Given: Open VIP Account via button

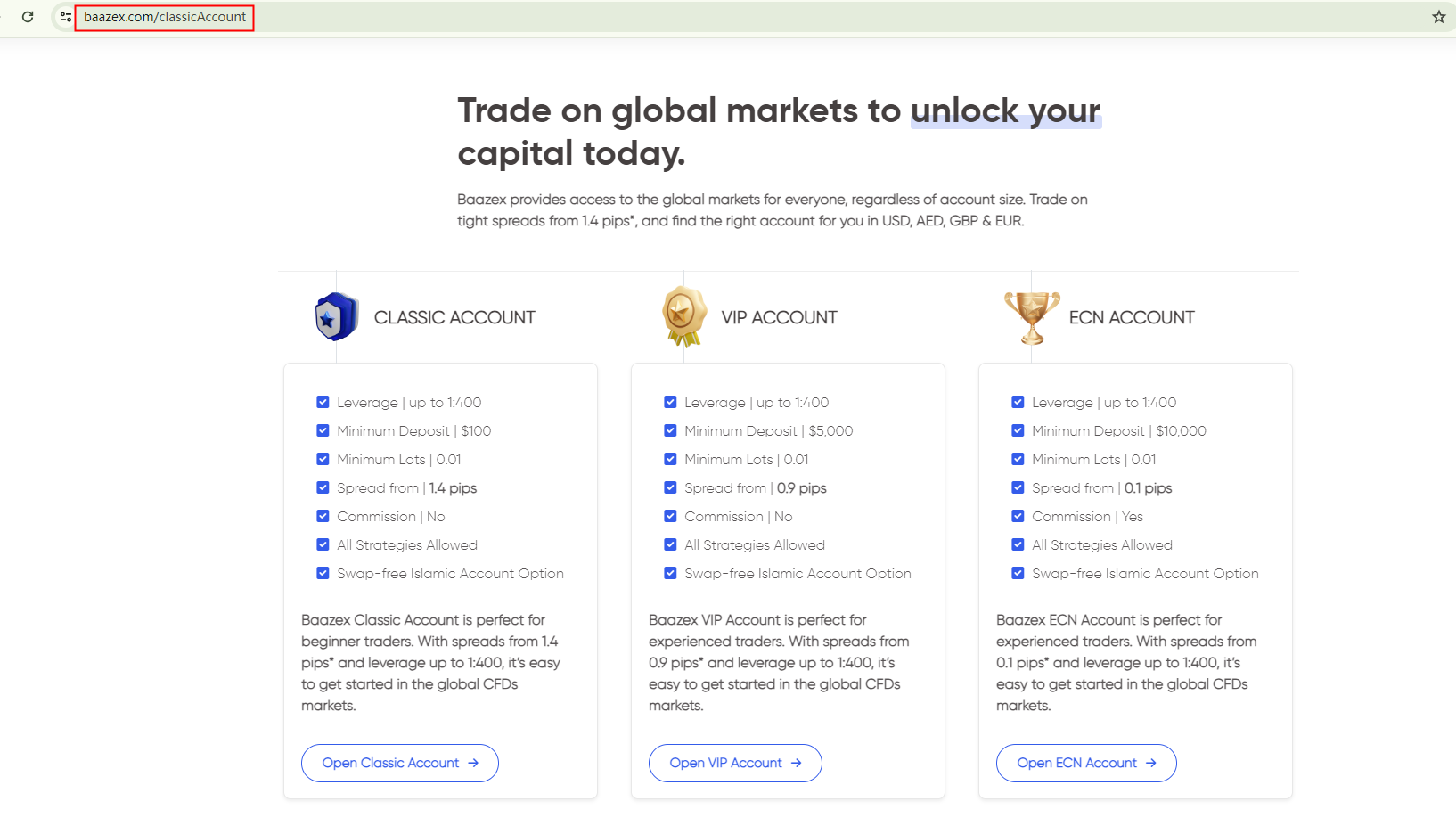Looking at the screenshot, I should point(734,764).
